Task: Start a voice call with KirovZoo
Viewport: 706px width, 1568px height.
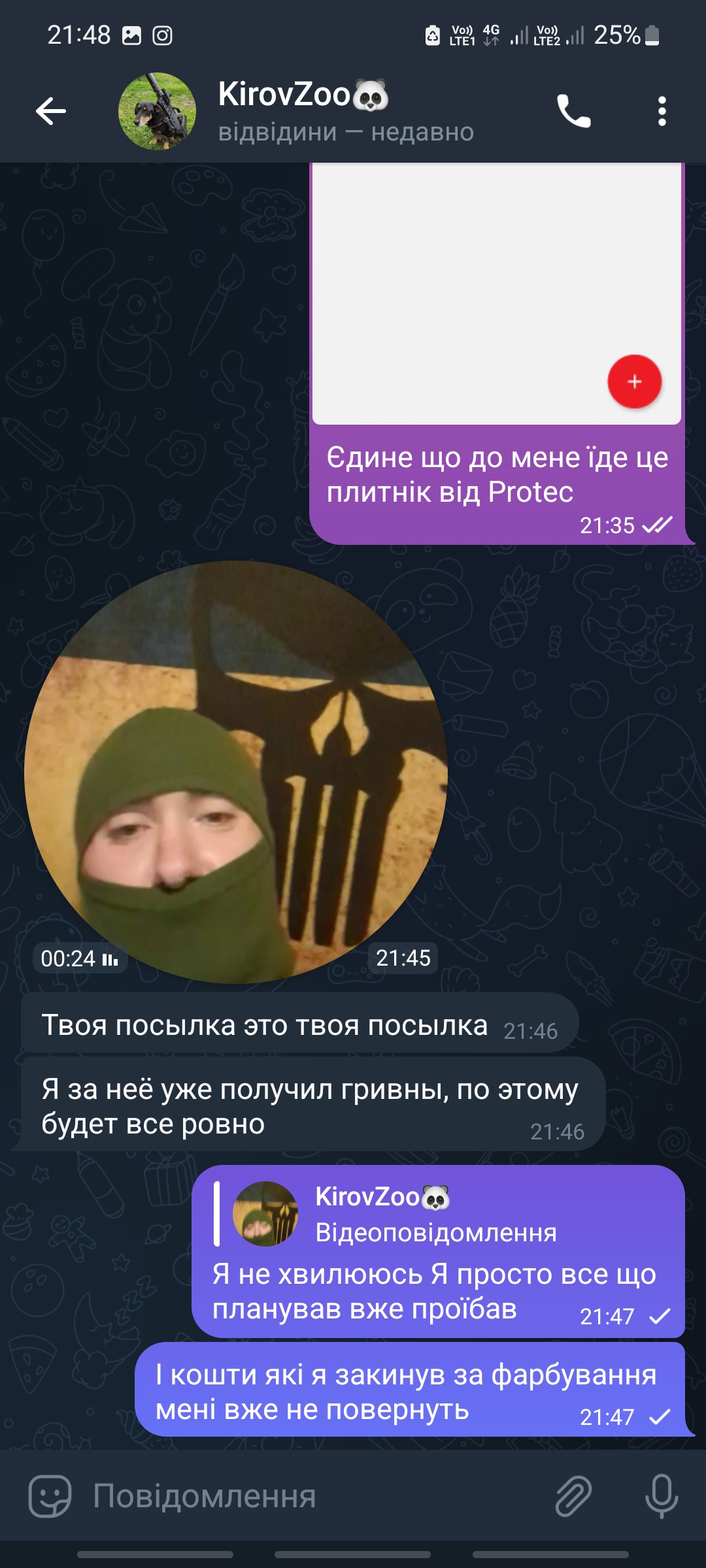Action: tap(573, 111)
